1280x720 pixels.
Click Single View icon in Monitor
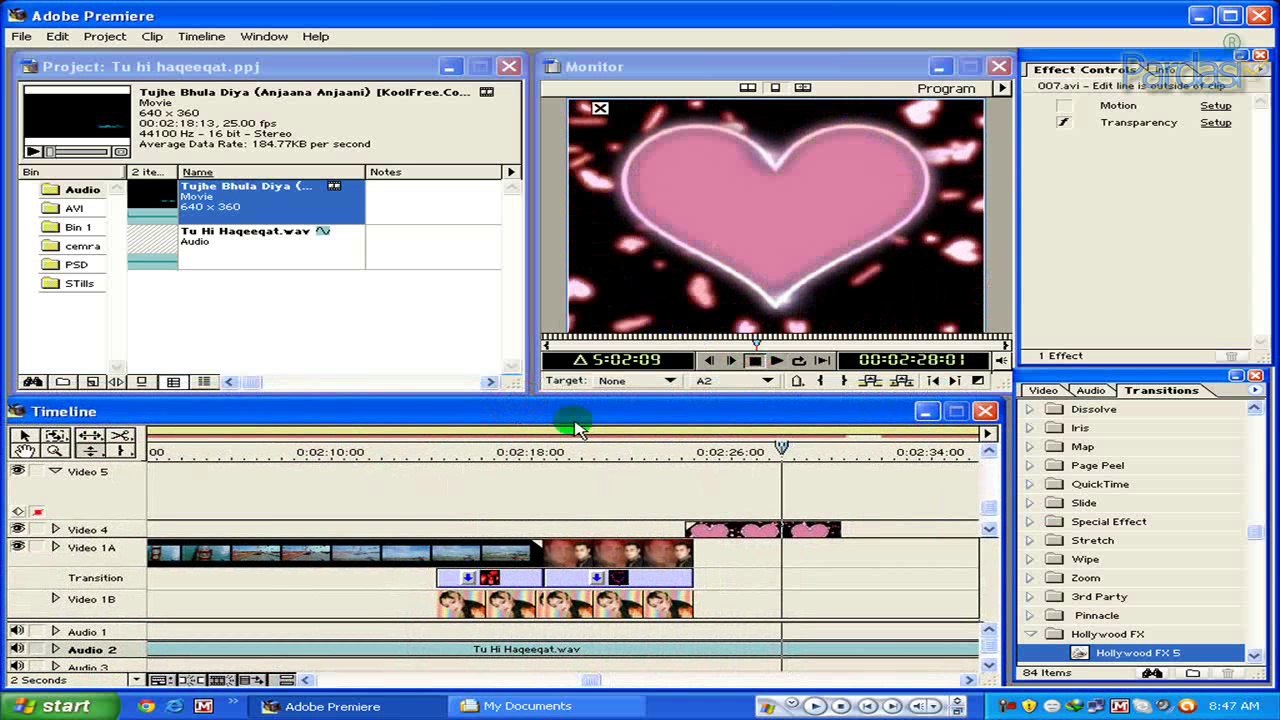(x=775, y=88)
